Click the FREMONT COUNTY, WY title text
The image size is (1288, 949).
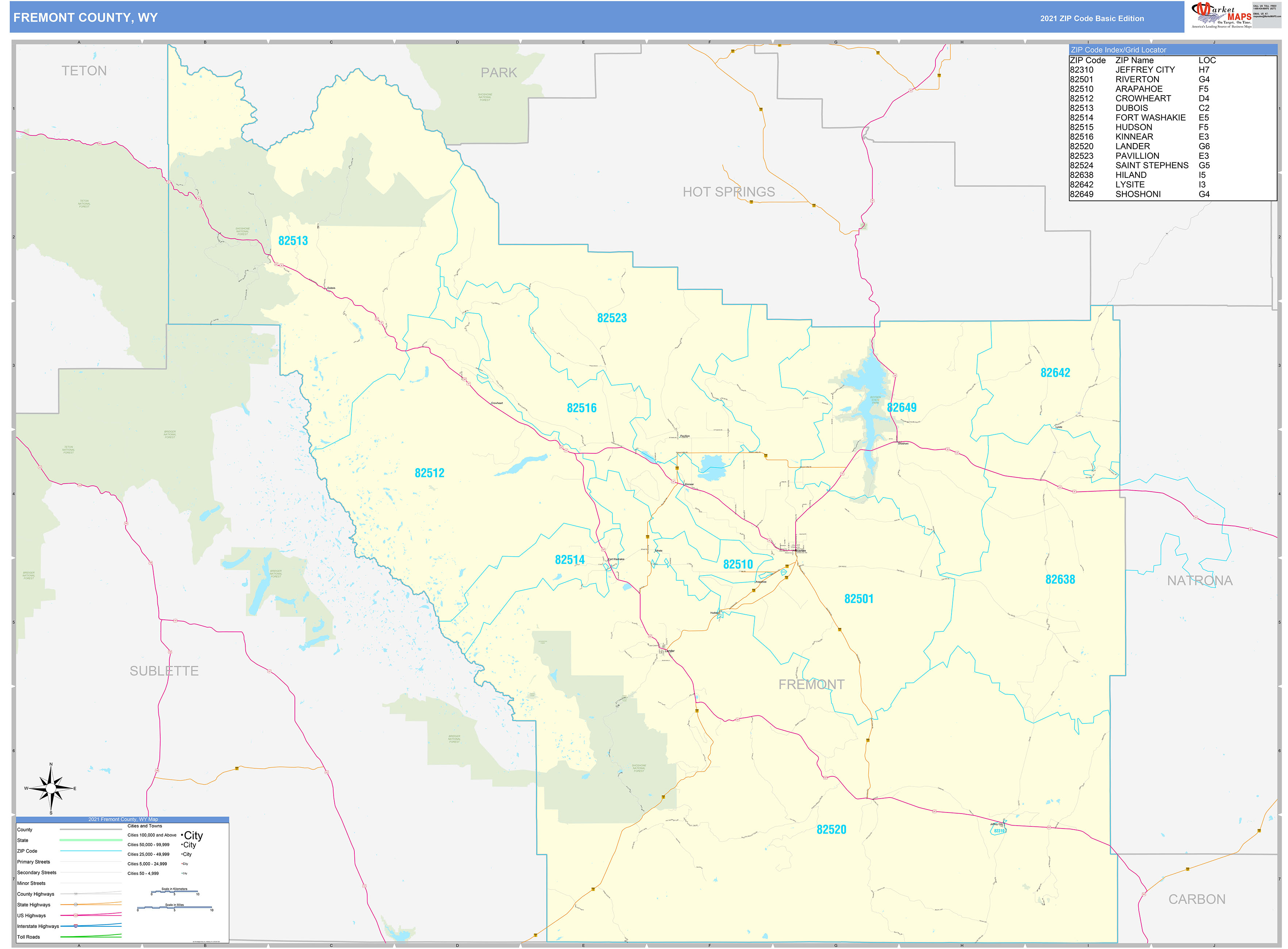[x=85, y=17]
